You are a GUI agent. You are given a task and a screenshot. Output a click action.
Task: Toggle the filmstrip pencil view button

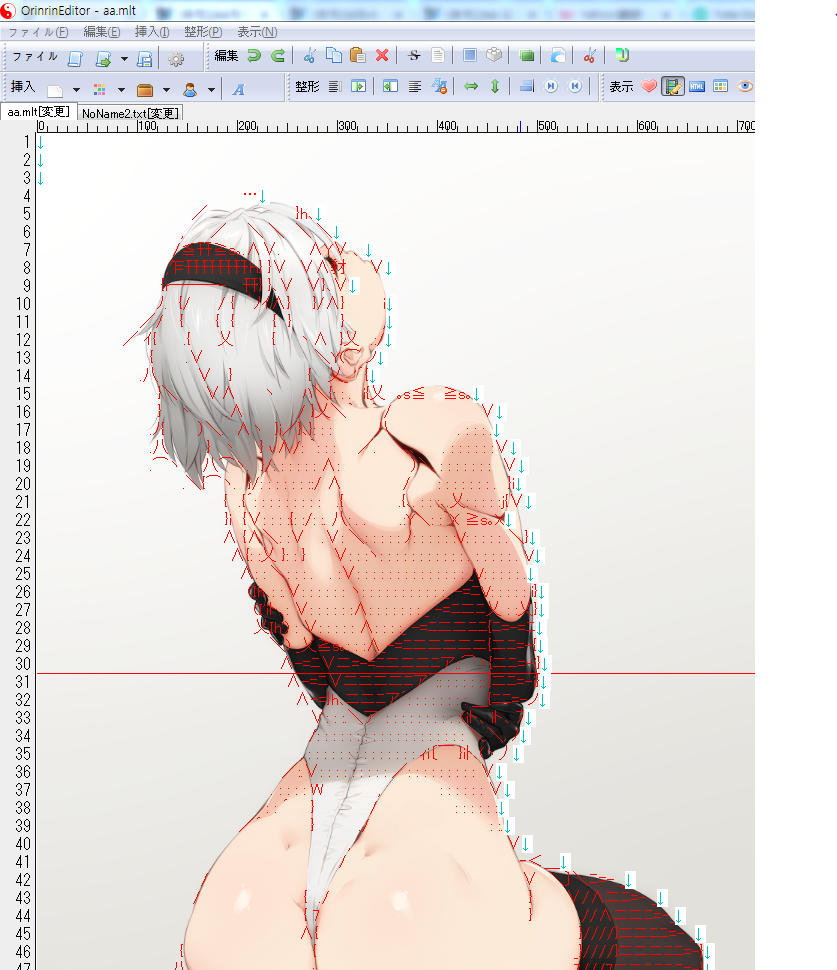[673, 87]
